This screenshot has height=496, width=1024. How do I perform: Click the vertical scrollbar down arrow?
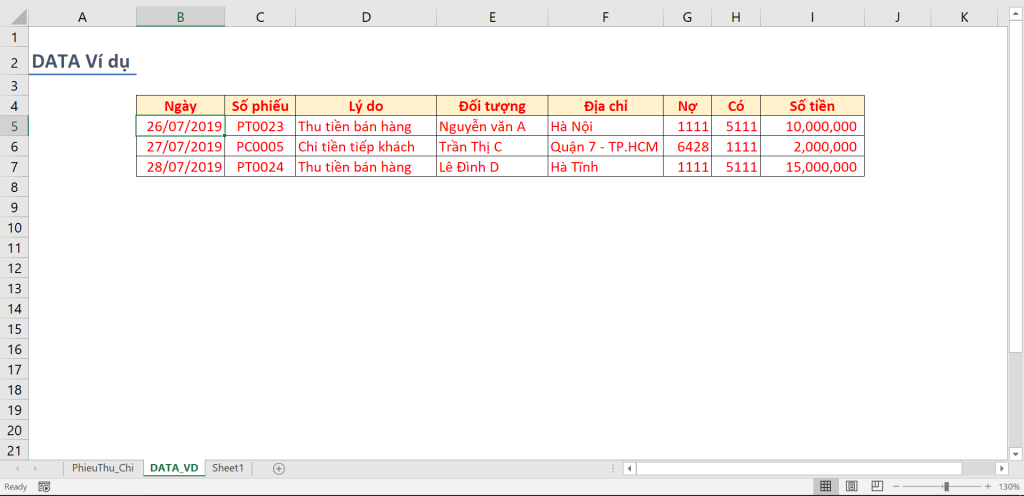click(1015, 453)
